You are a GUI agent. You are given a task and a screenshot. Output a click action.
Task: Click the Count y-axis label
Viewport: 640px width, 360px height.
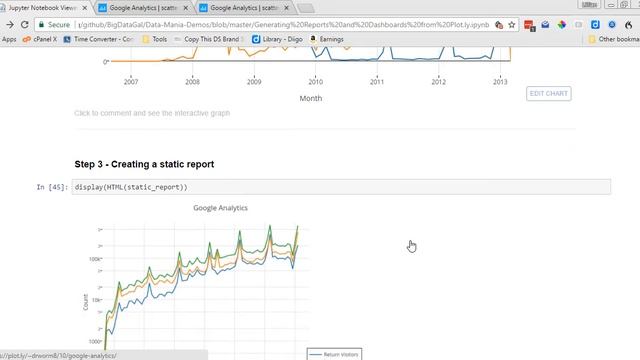[x=86, y=302]
